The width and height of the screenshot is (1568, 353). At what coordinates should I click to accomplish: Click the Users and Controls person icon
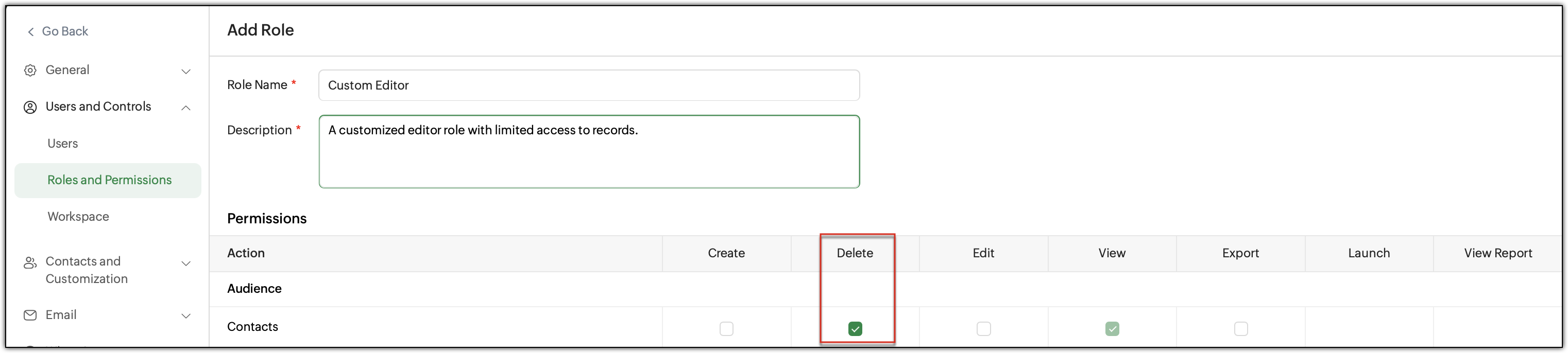(30, 108)
